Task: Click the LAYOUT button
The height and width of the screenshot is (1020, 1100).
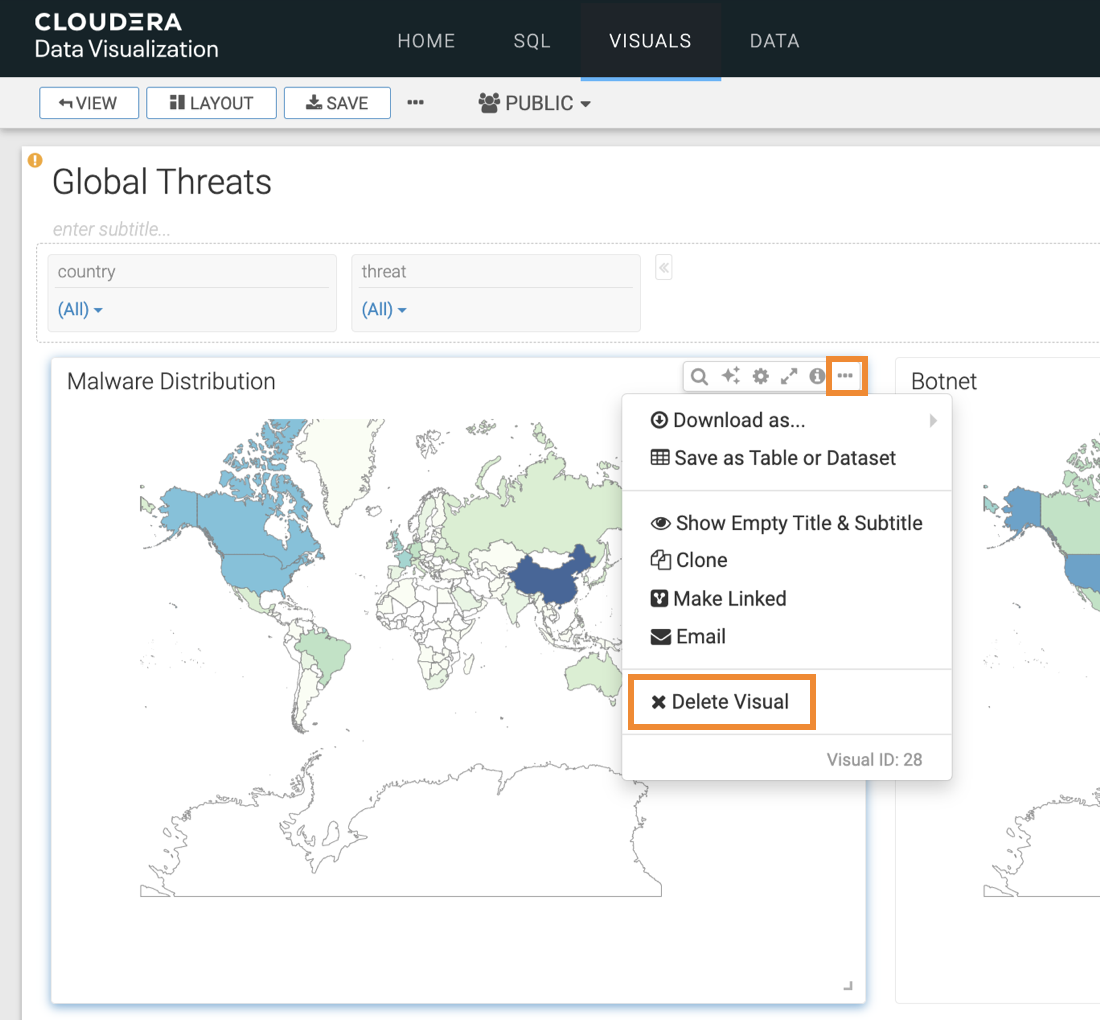Action: tap(211, 103)
